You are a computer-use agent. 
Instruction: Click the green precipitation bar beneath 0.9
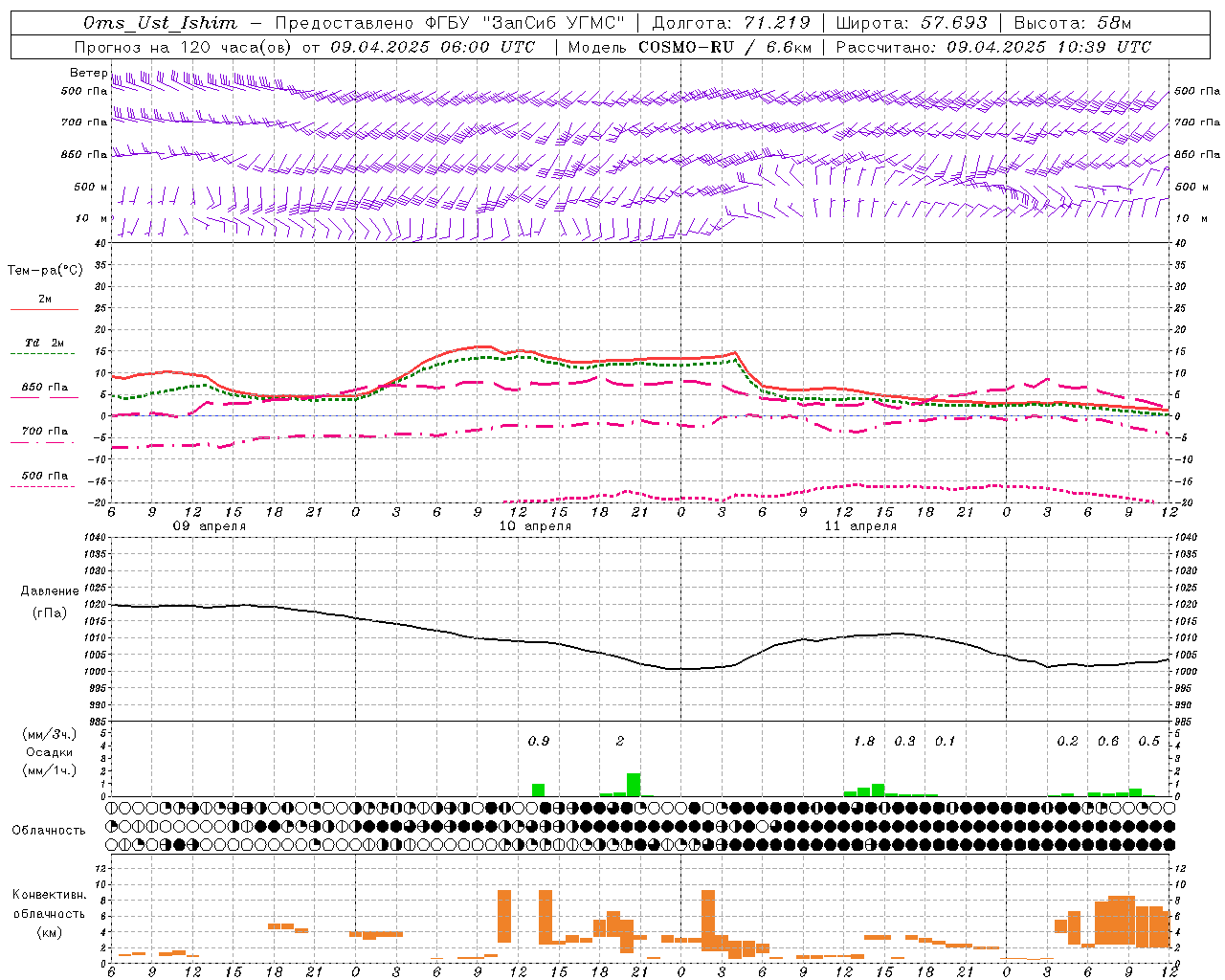(x=538, y=790)
